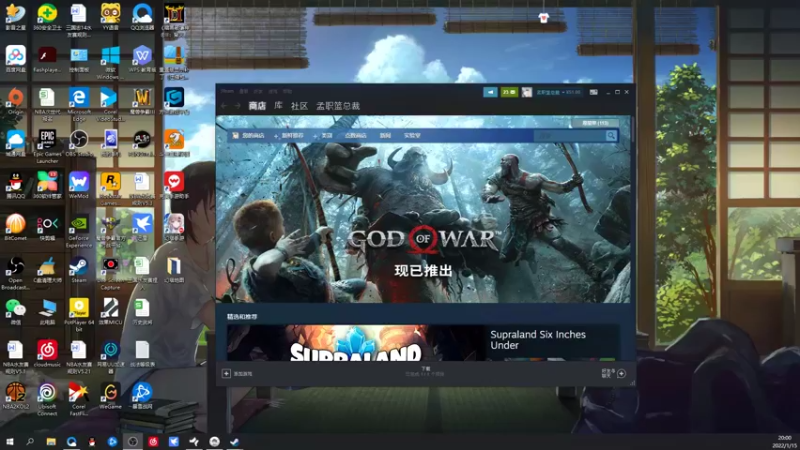Open the Steam menu in title bar
Image resolution: width=800 pixels, height=450 pixels.
228,91
